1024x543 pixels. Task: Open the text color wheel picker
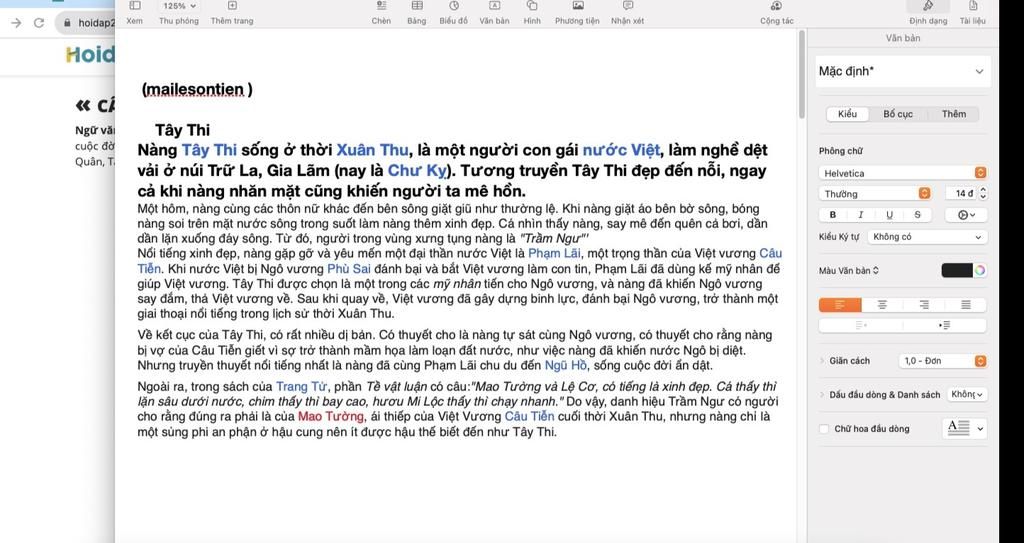980,271
